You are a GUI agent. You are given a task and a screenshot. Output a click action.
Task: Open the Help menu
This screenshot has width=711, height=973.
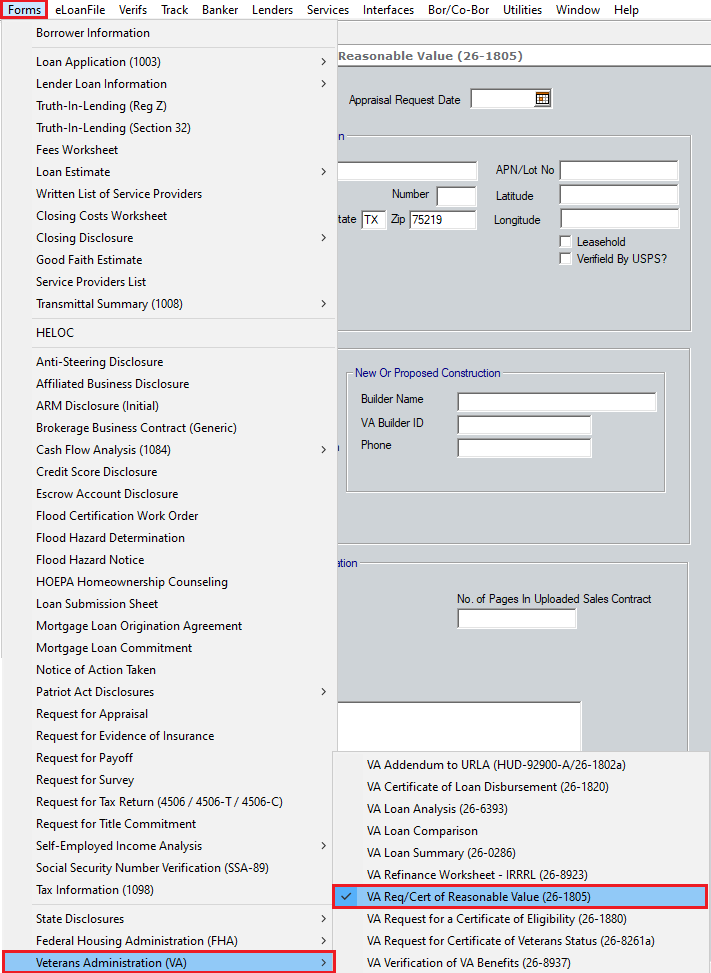[x=626, y=10]
